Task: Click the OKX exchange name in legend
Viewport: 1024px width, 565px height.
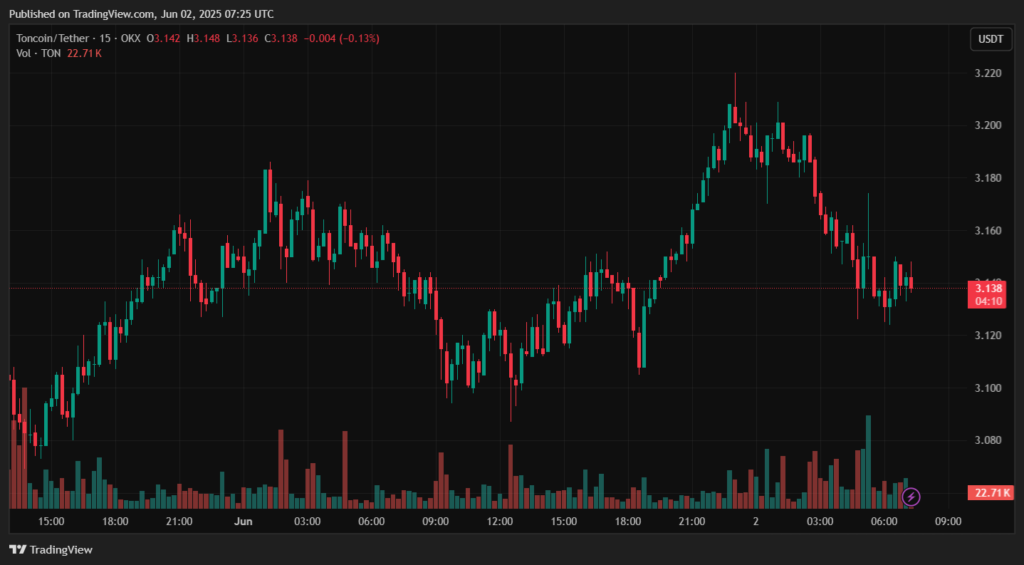Action: [129, 38]
